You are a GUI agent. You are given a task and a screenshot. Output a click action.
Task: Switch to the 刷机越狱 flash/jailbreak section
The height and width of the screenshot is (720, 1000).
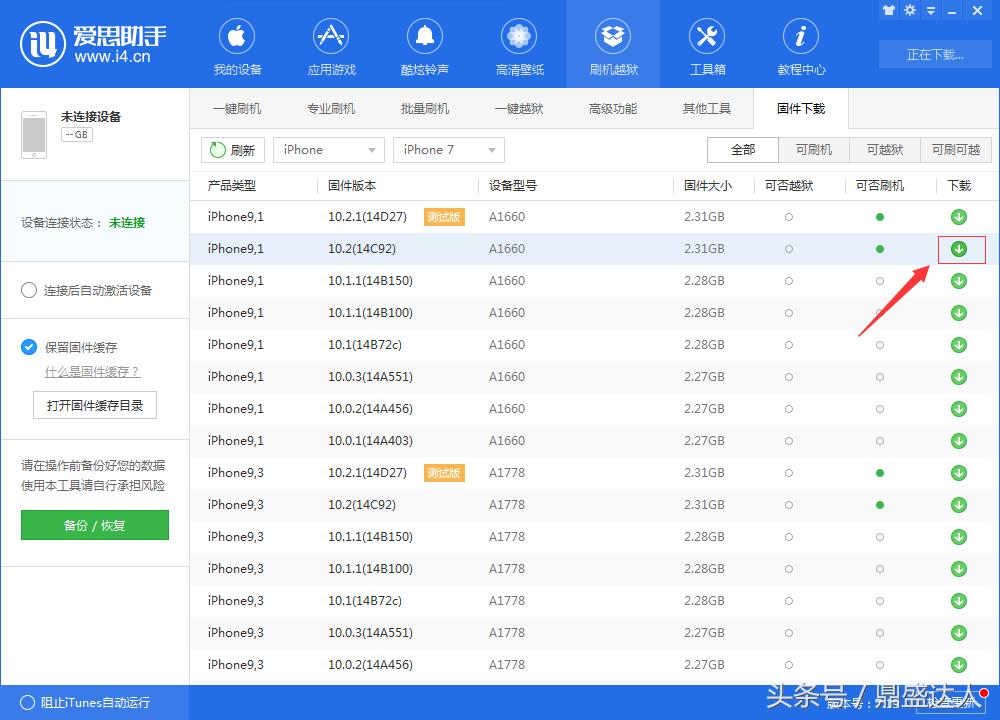[x=612, y=45]
